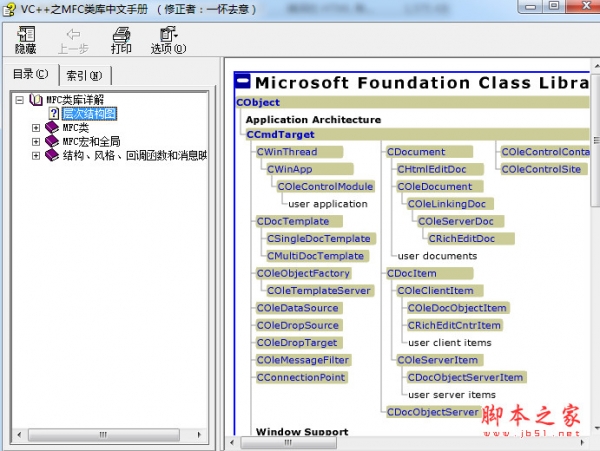Image resolution: width=600 pixels, height=451 pixels.
Task: Open the CSingleDocTemplate link
Action: click(319, 239)
